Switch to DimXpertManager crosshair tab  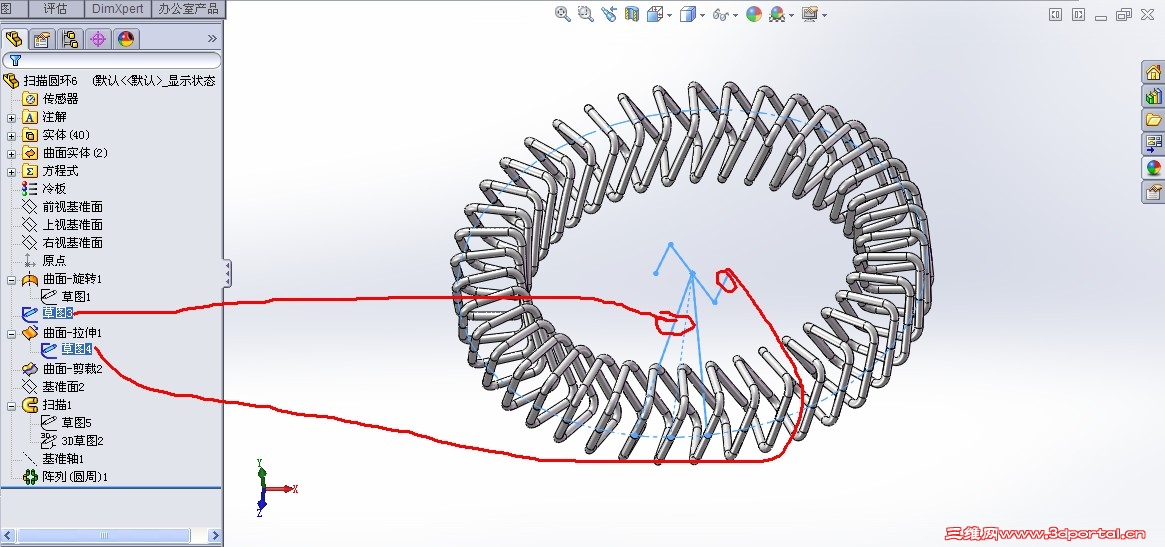click(x=98, y=39)
